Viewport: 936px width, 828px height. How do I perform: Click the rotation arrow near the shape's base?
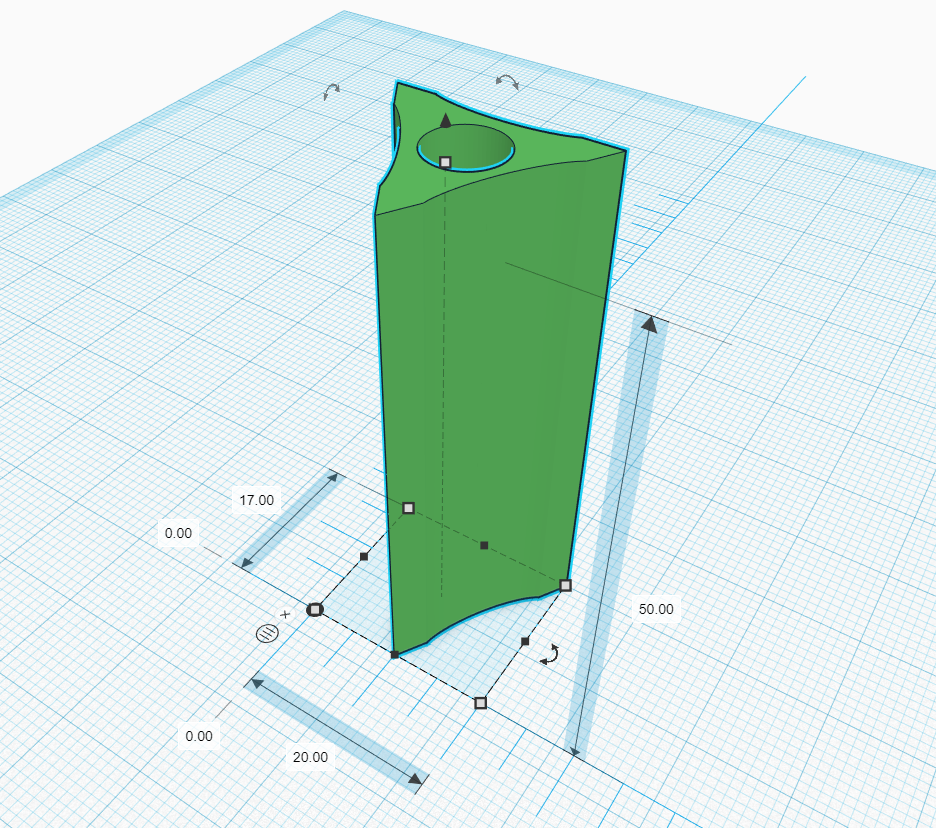[x=549, y=655]
